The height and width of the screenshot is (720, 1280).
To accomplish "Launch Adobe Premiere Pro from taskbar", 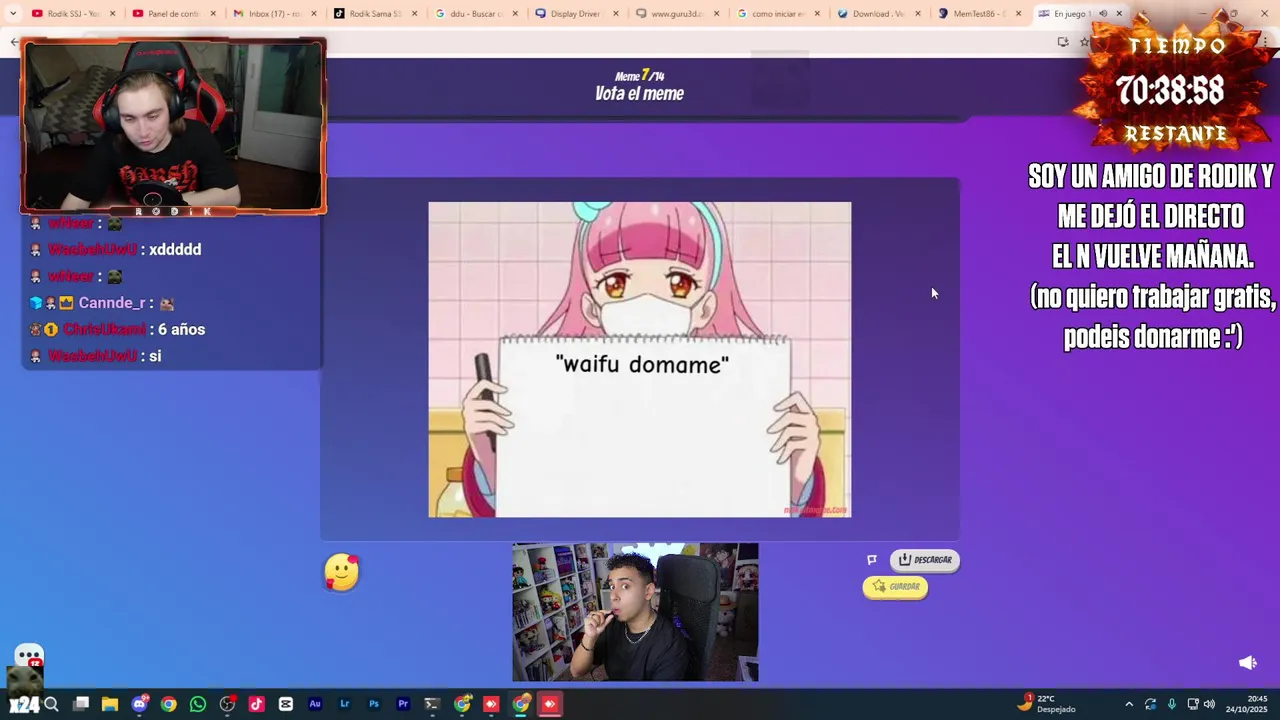I will tap(403, 705).
